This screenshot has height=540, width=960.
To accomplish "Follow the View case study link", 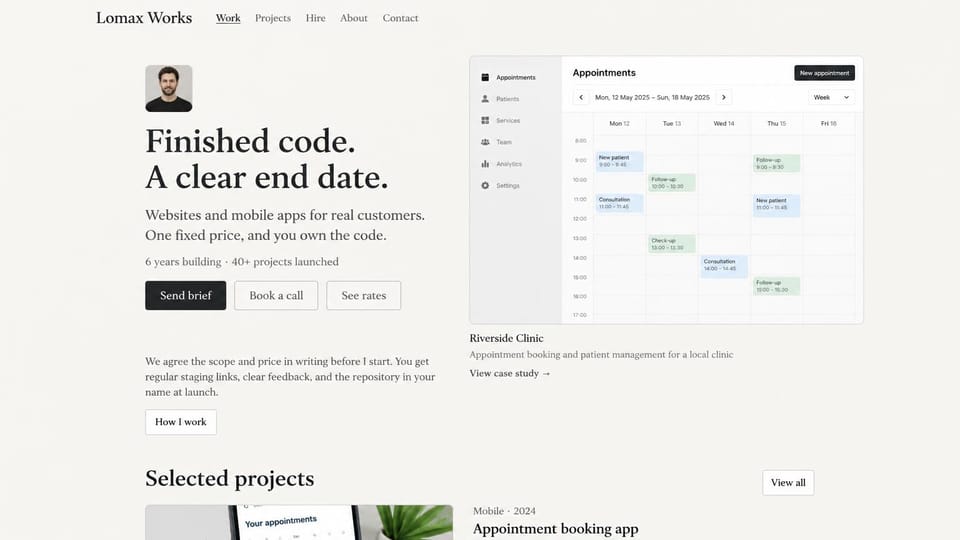I will 510,373.
